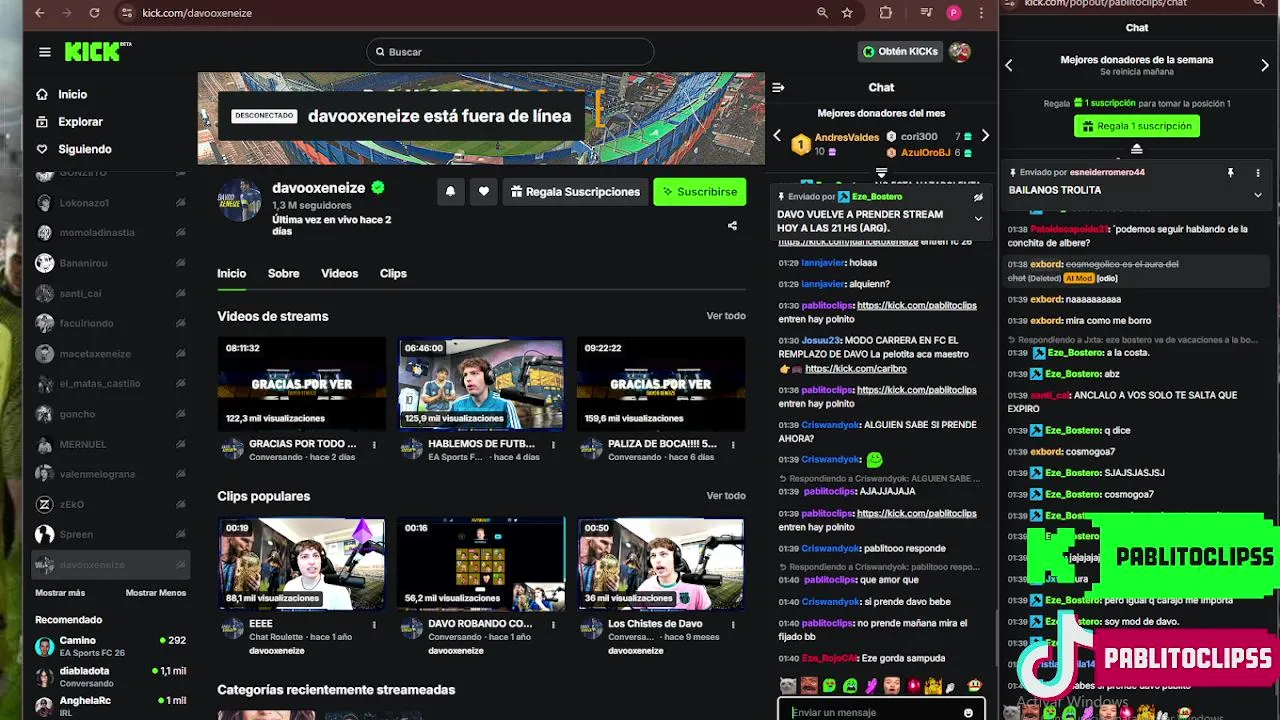Open the browser extensions puzzle icon

[886, 13]
